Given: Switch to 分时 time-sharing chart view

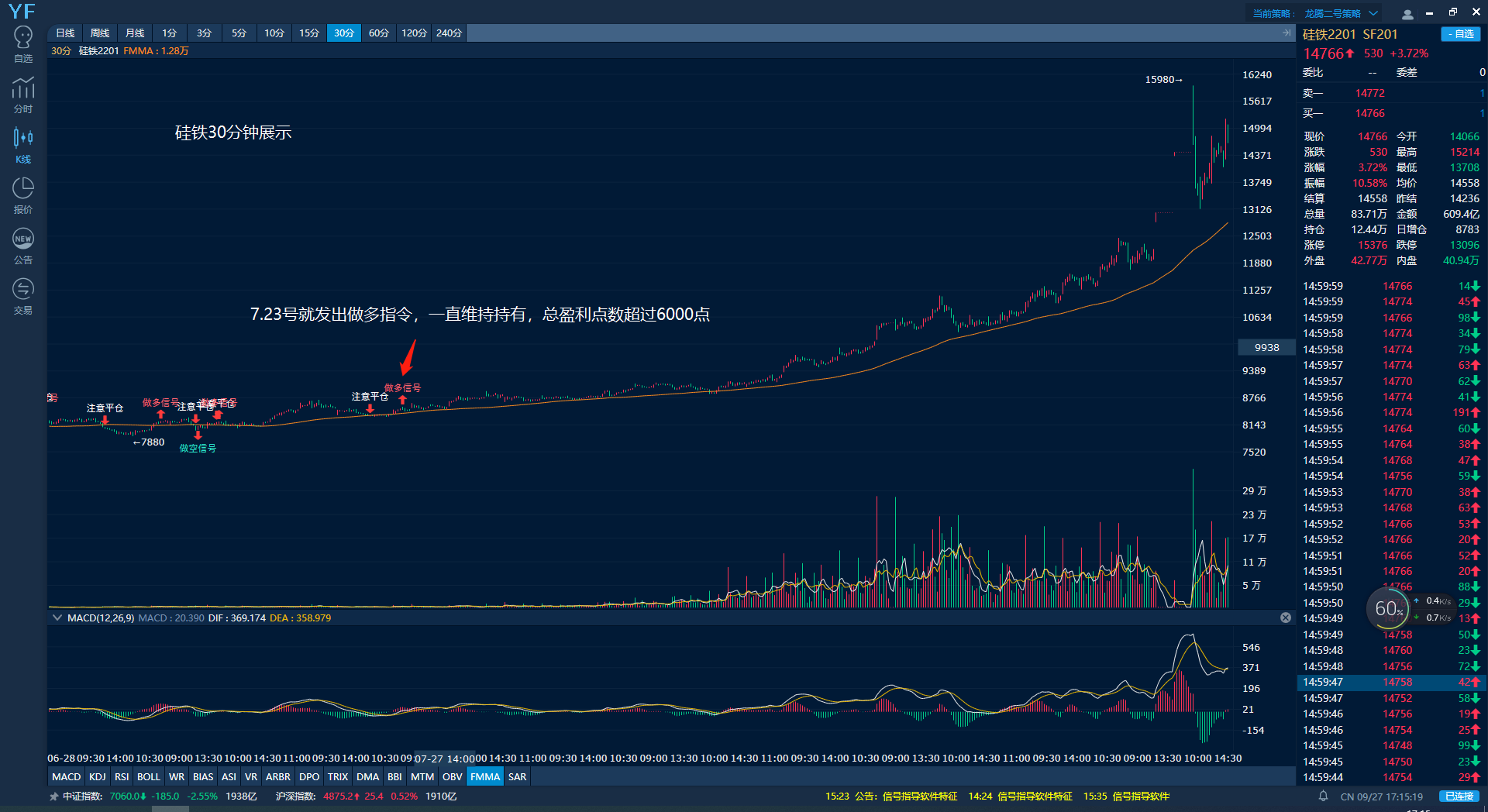Looking at the screenshot, I should (23, 95).
